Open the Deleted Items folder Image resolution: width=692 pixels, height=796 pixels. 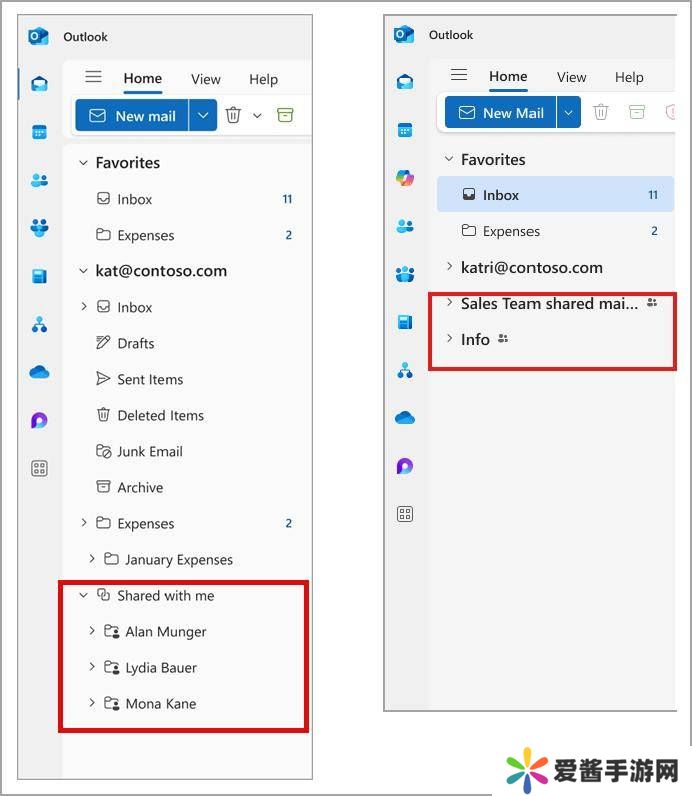click(x=160, y=415)
